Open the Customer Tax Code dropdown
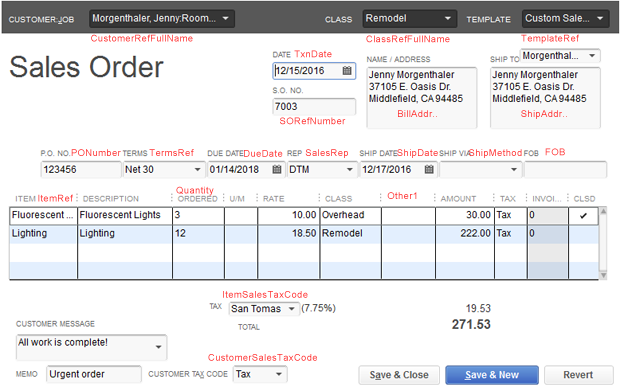This screenshot has width=620, height=387. tap(279, 374)
